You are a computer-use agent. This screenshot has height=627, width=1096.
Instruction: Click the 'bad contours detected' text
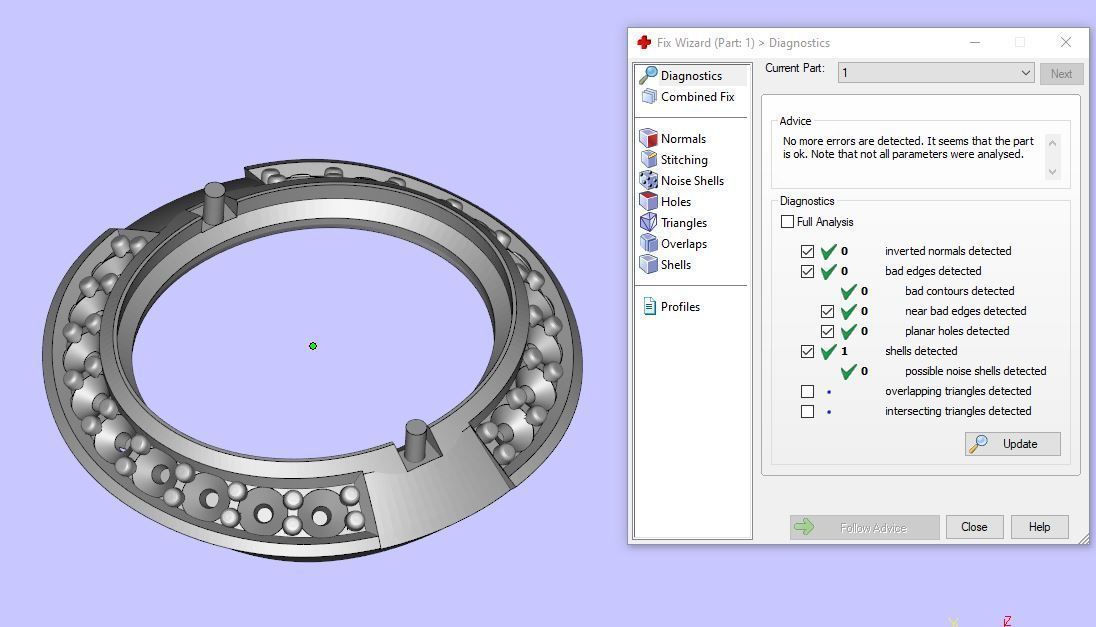pyautogui.click(x=960, y=291)
